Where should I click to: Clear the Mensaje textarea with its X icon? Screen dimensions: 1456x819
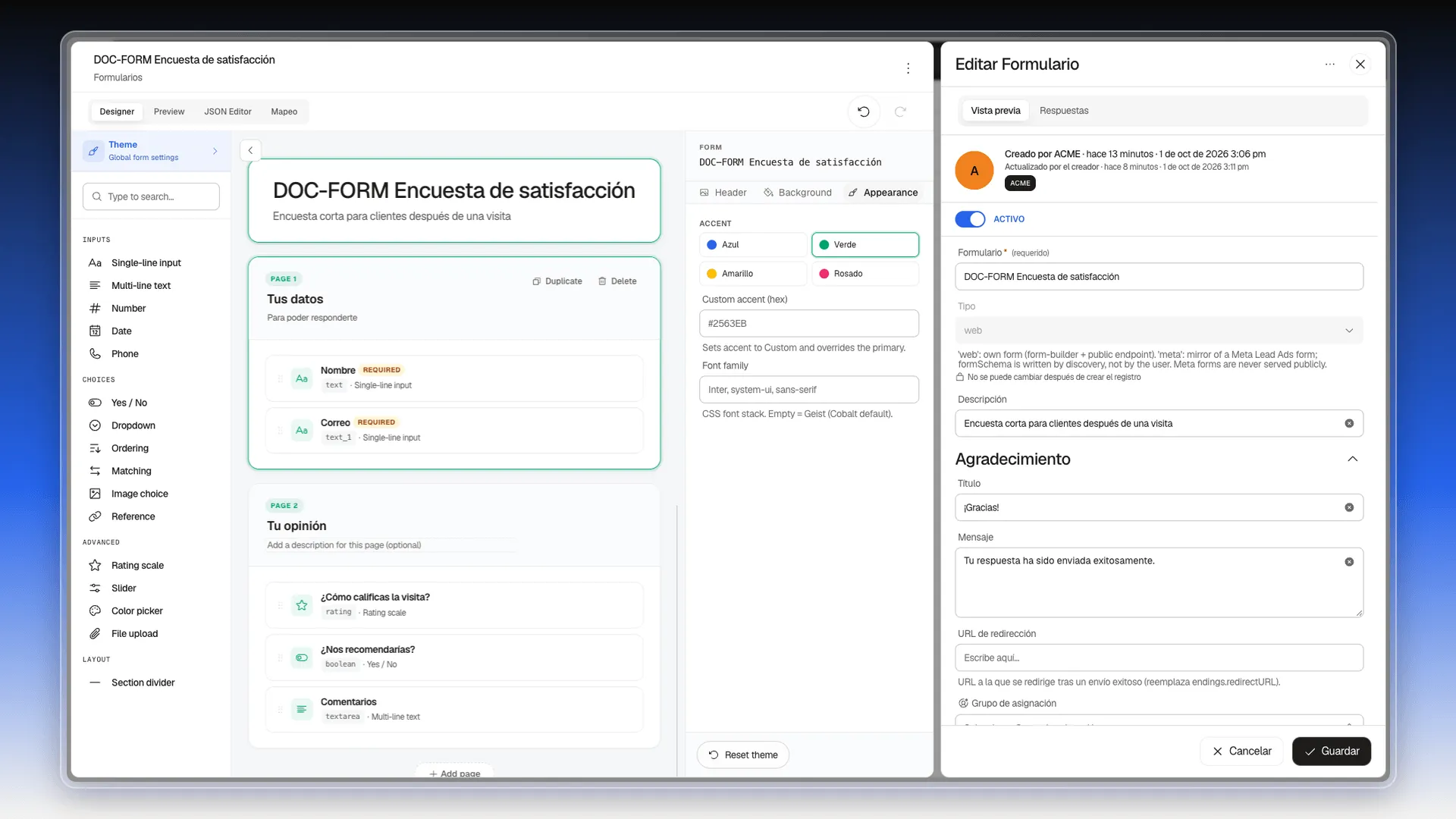(x=1349, y=562)
